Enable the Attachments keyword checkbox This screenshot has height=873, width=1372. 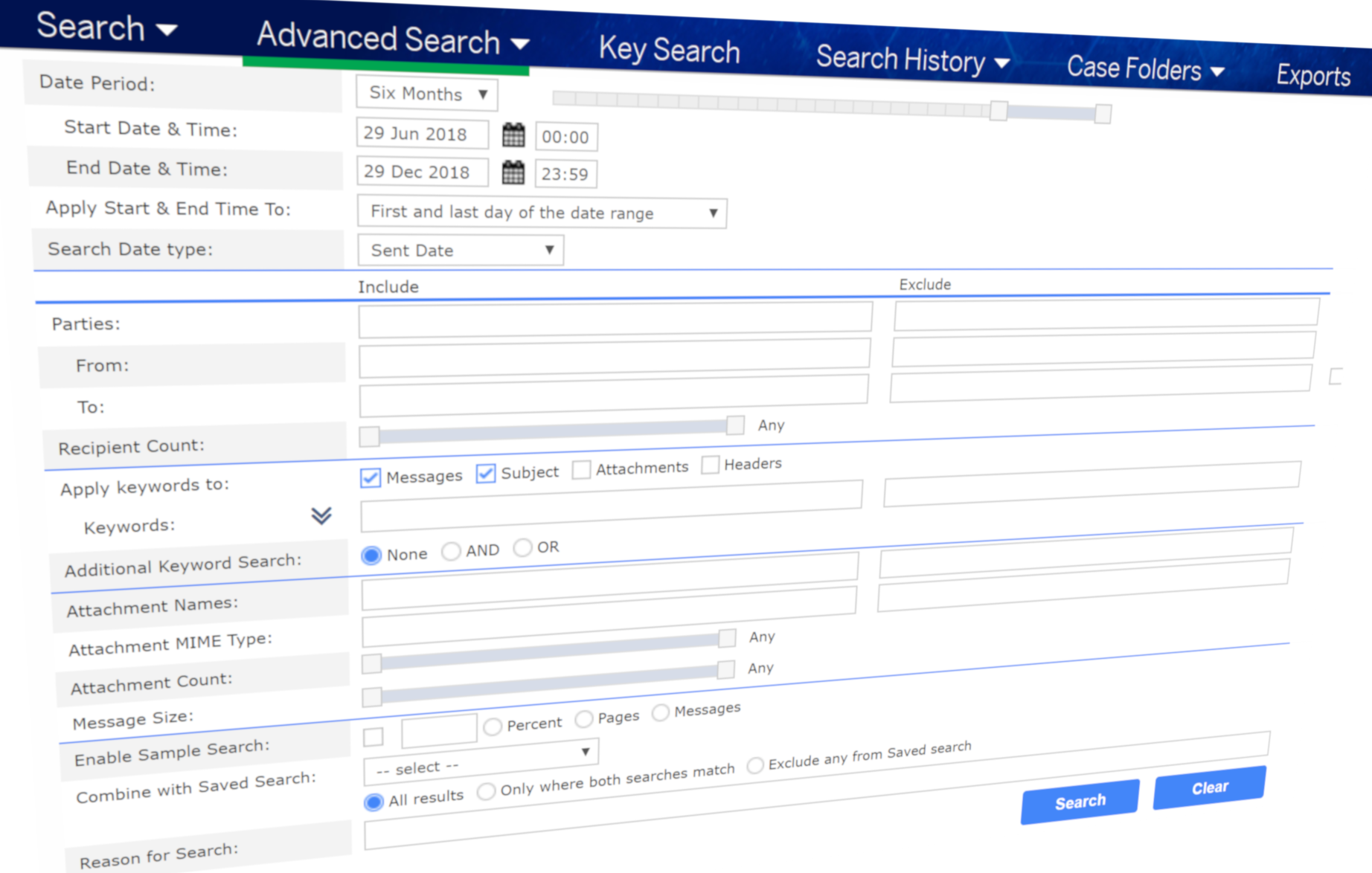[582, 469]
